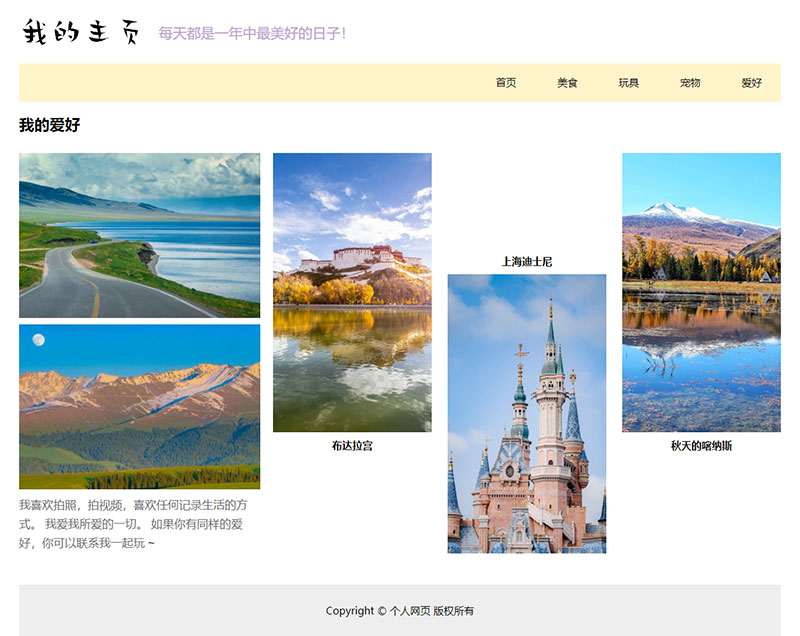The image size is (800, 636).
Task: Click the 爱好 menu item
Action: point(751,83)
